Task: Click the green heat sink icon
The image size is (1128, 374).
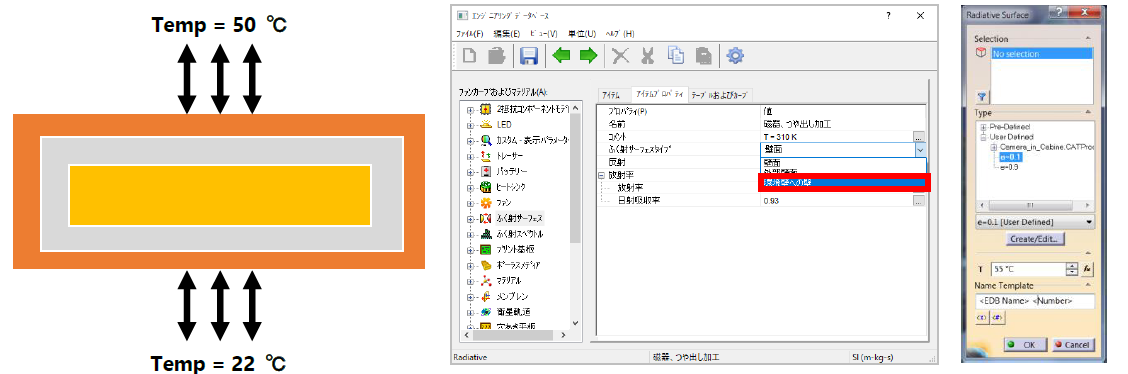Action: [x=486, y=187]
